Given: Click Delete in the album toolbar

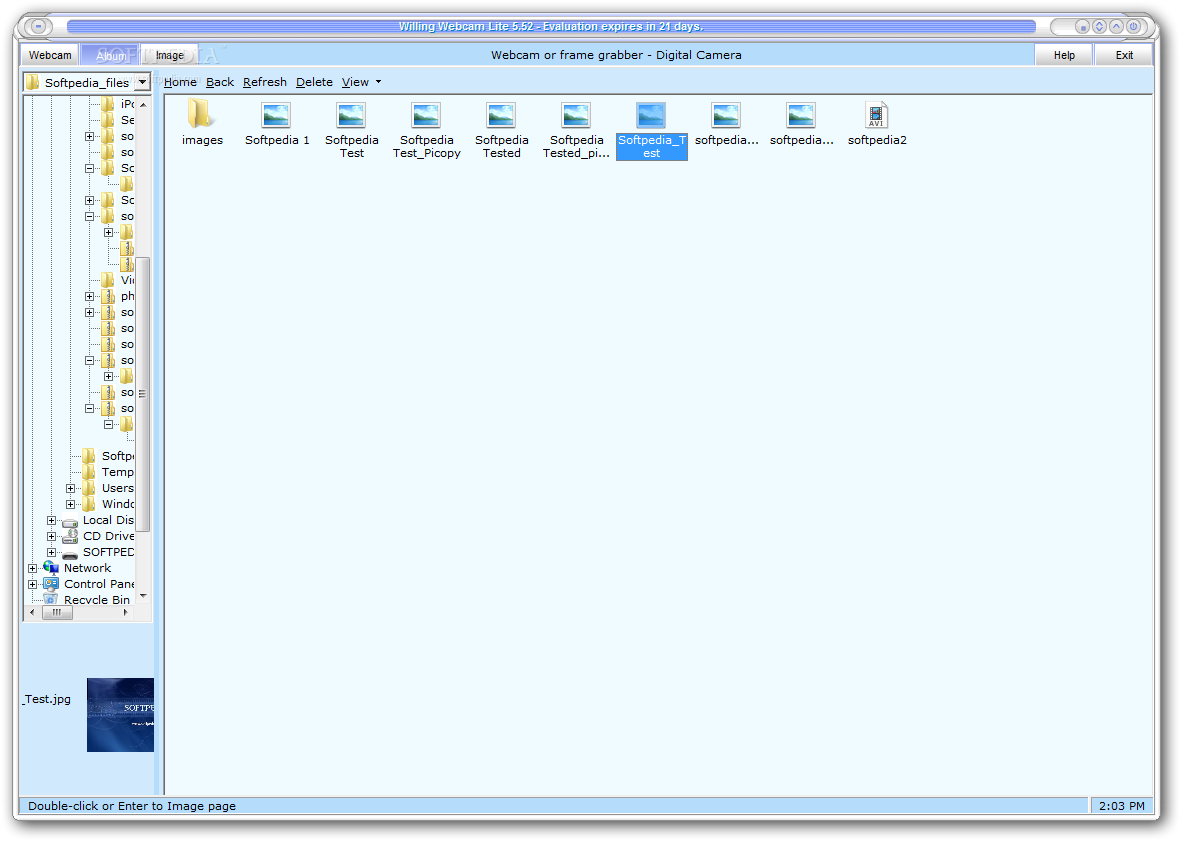Looking at the screenshot, I should (314, 82).
